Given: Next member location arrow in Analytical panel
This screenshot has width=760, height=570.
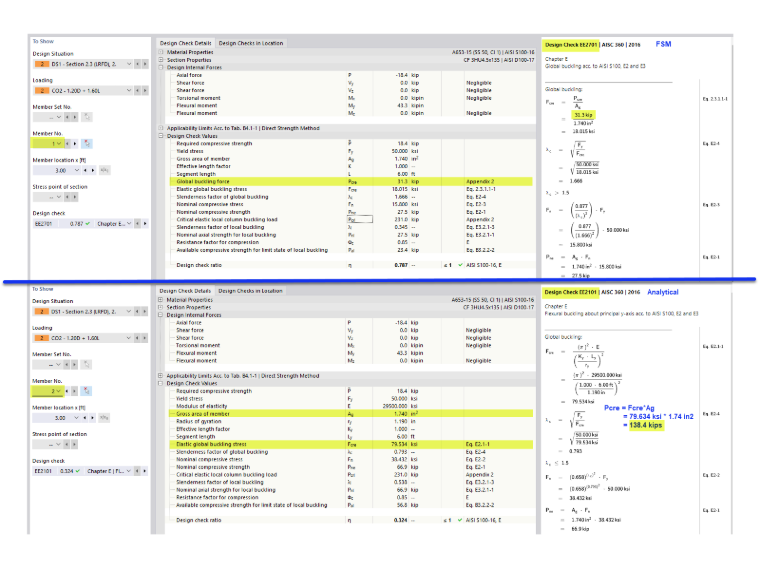Looking at the screenshot, I should tap(93, 417).
